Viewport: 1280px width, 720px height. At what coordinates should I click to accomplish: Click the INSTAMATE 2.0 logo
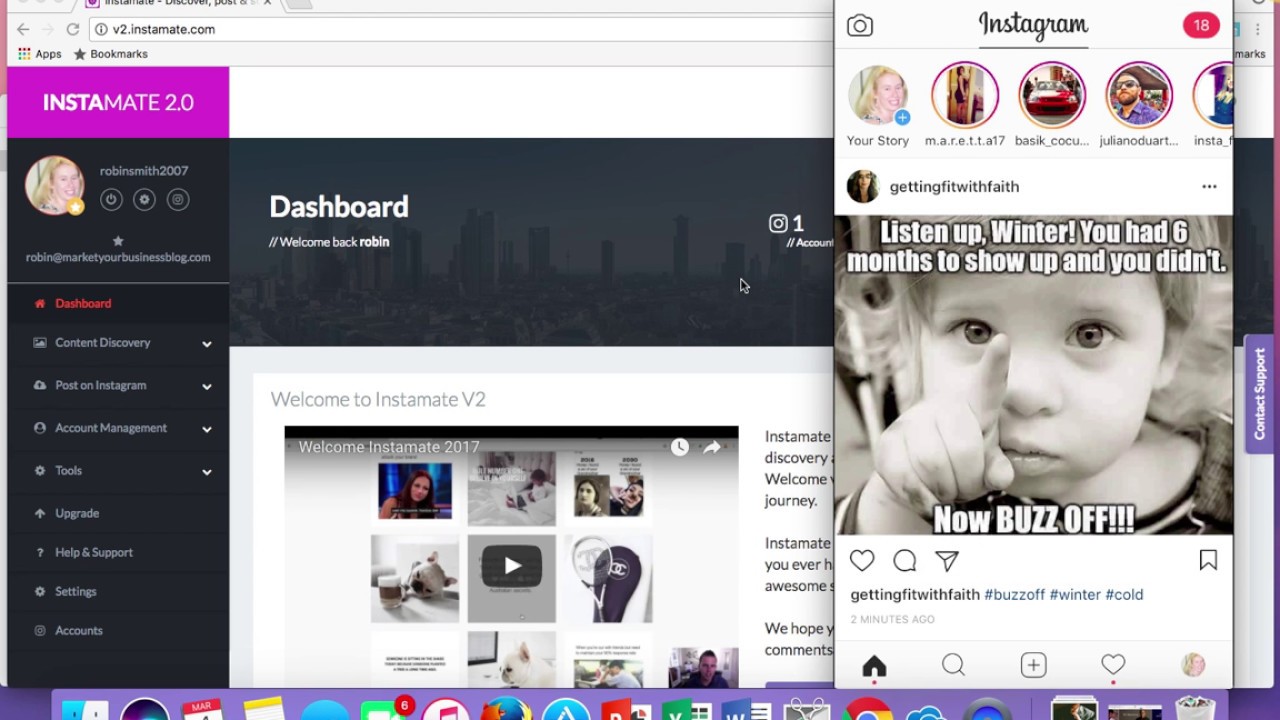[118, 102]
